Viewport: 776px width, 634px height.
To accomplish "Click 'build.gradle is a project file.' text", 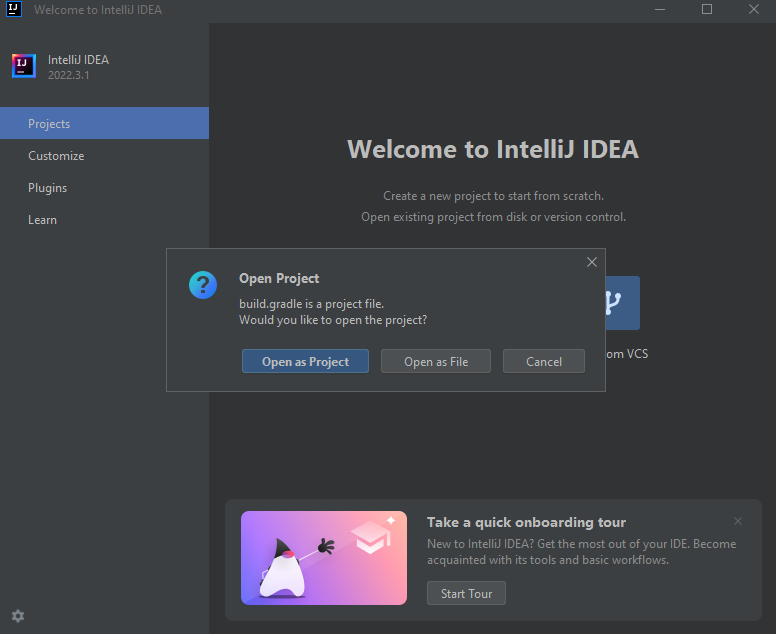I will coord(311,304).
